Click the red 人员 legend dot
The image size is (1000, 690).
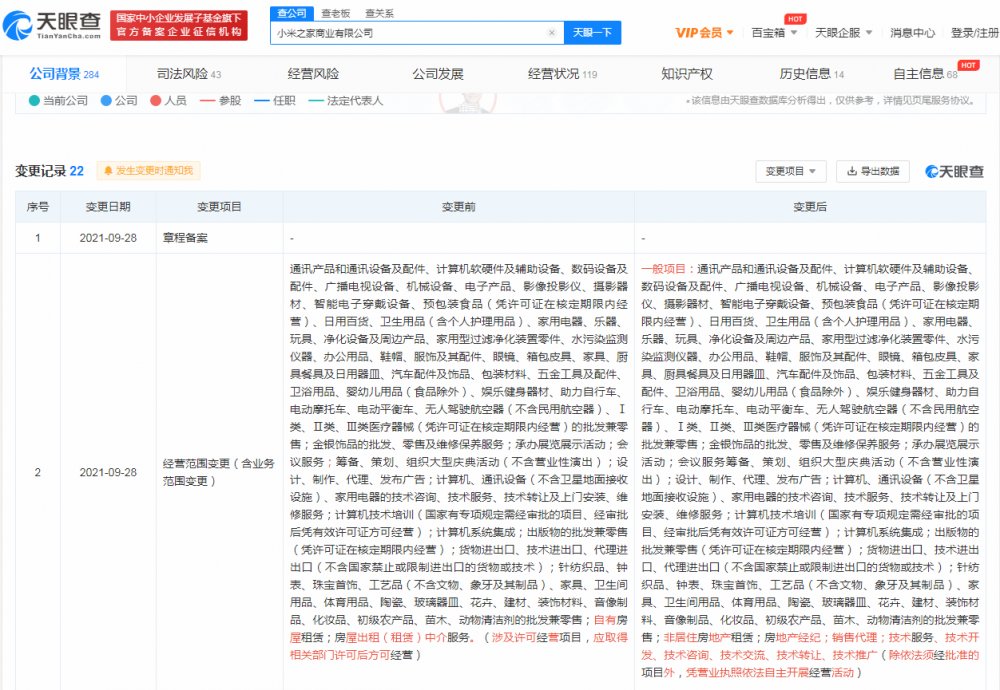[154, 101]
